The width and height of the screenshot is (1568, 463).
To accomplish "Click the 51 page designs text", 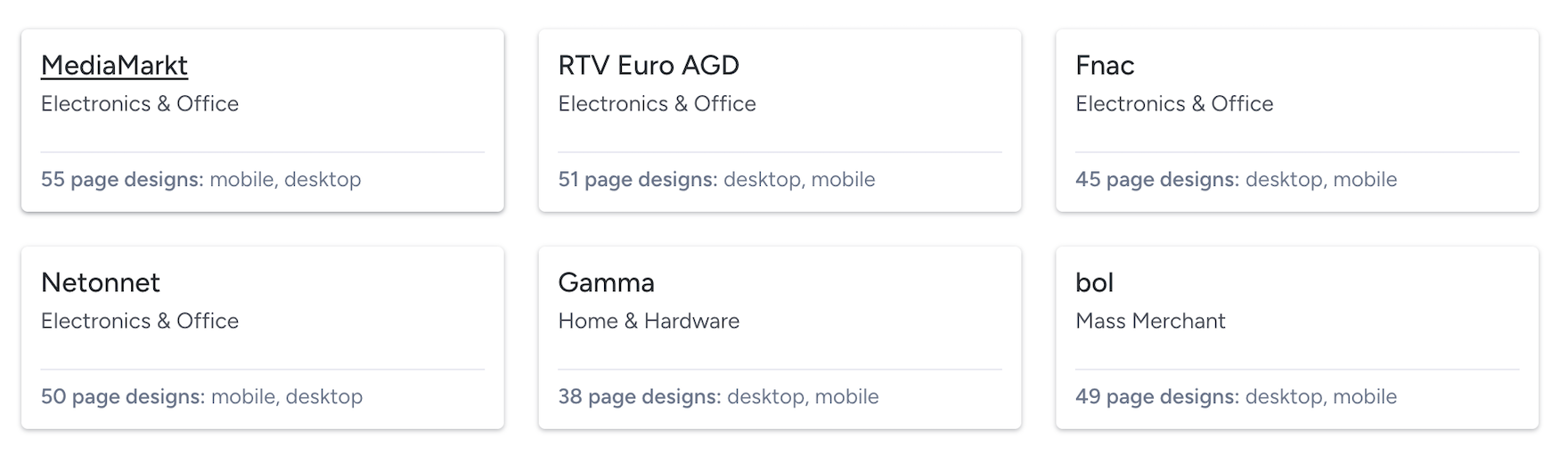I will [637, 179].
